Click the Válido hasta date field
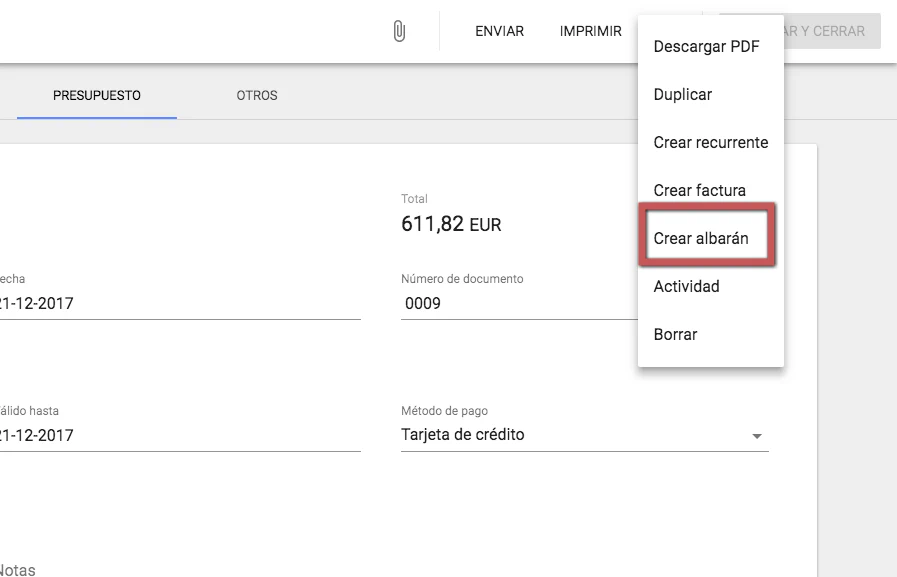897x577 pixels. point(180,436)
